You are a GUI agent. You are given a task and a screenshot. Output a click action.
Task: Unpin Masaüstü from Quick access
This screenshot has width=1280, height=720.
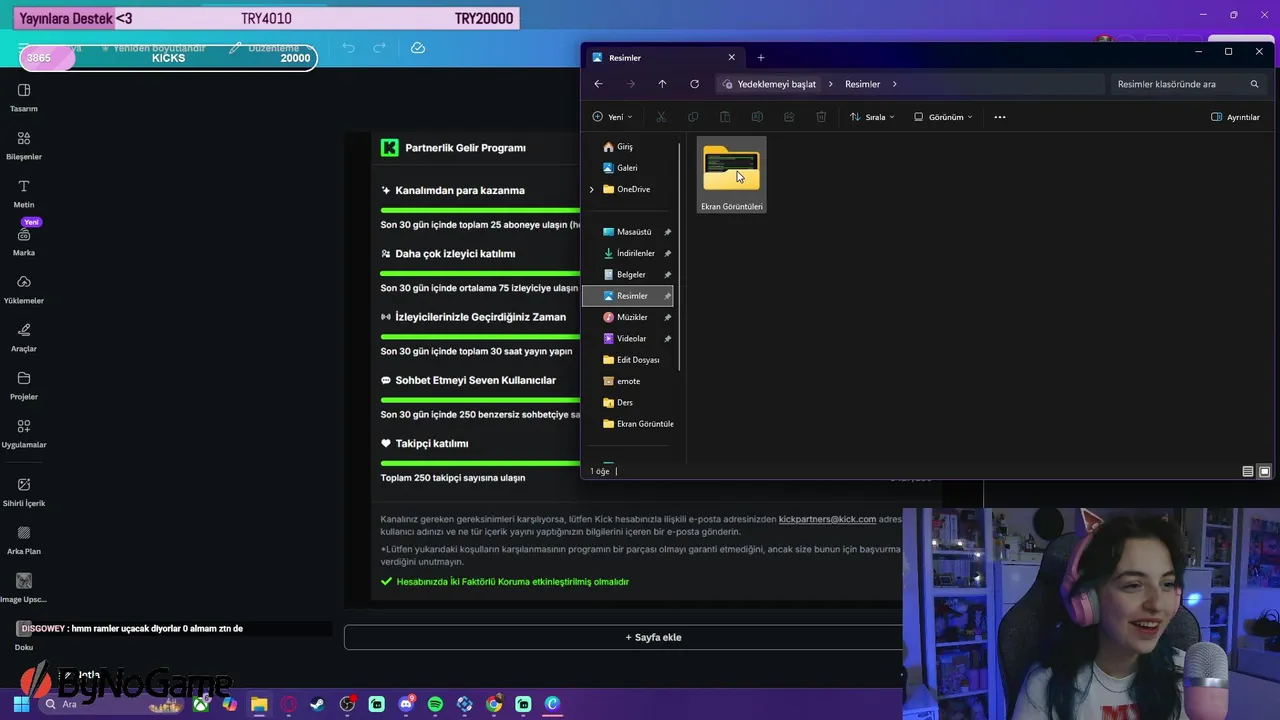pyautogui.click(x=667, y=232)
